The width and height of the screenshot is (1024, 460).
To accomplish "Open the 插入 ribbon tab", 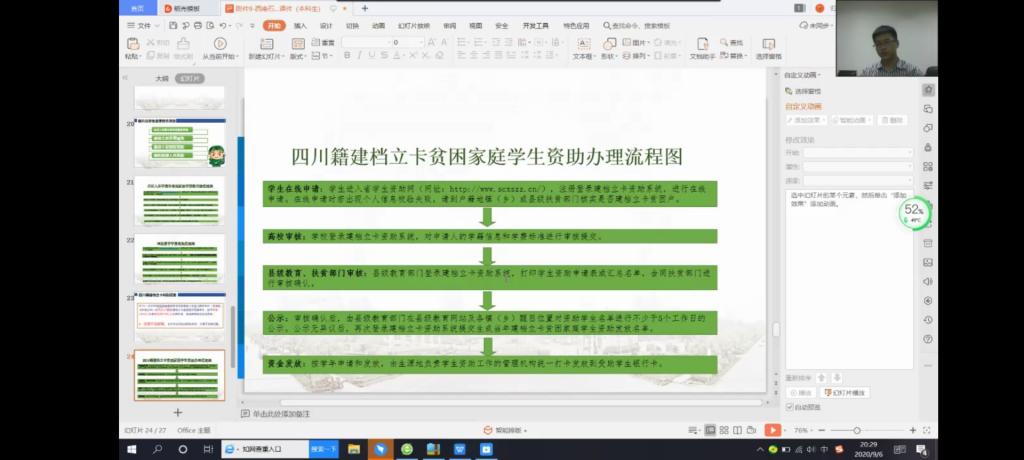I will coord(300,25).
